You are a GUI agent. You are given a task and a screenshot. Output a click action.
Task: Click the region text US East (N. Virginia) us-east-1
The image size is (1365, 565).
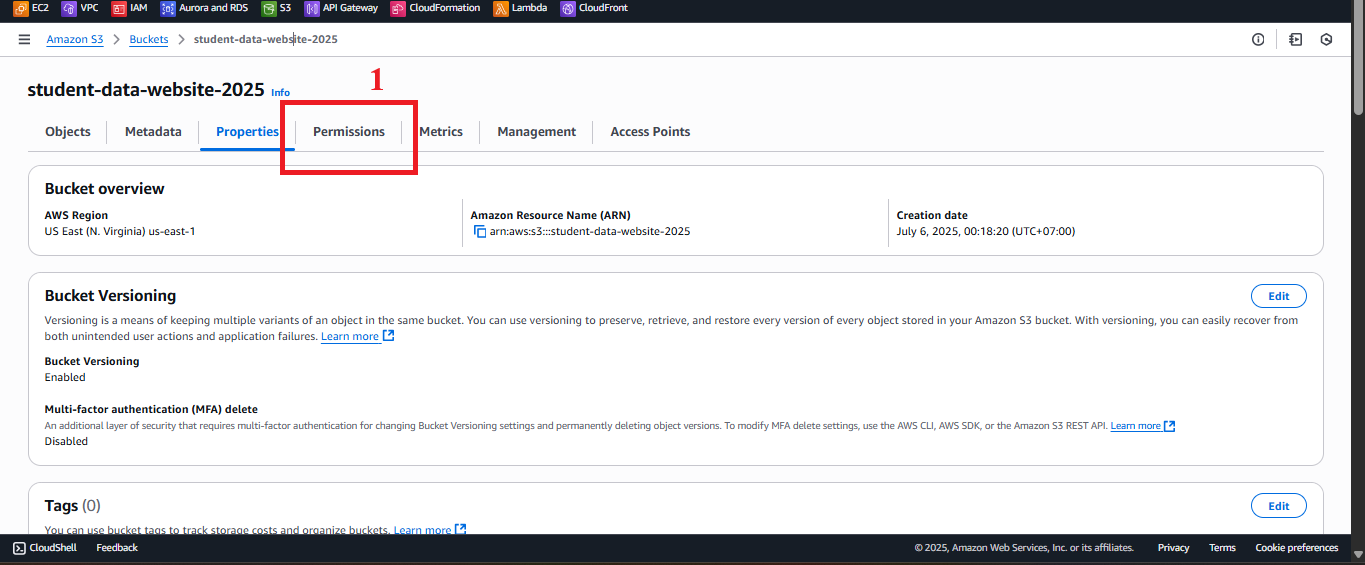(x=120, y=231)
